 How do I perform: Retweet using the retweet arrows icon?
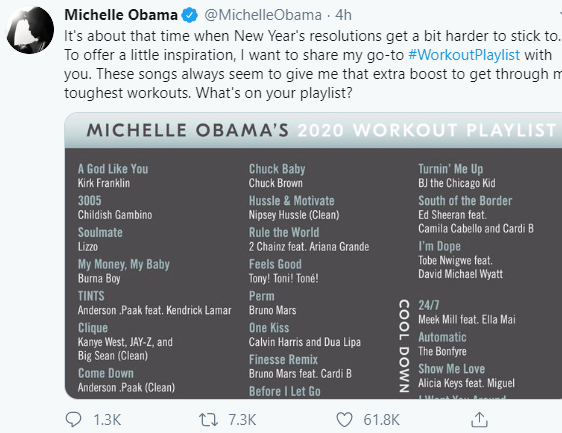[x=209, y=420]
